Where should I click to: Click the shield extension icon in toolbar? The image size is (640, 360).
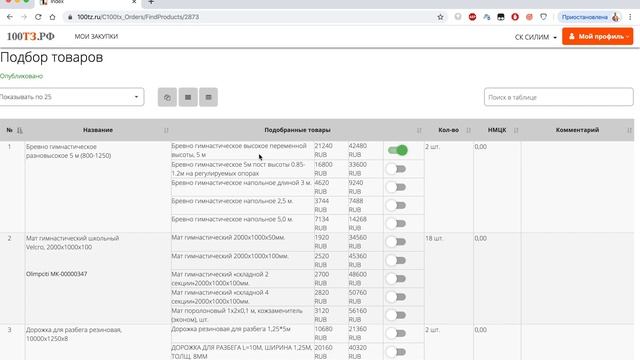pyautogui.click(x=543, y=17)
